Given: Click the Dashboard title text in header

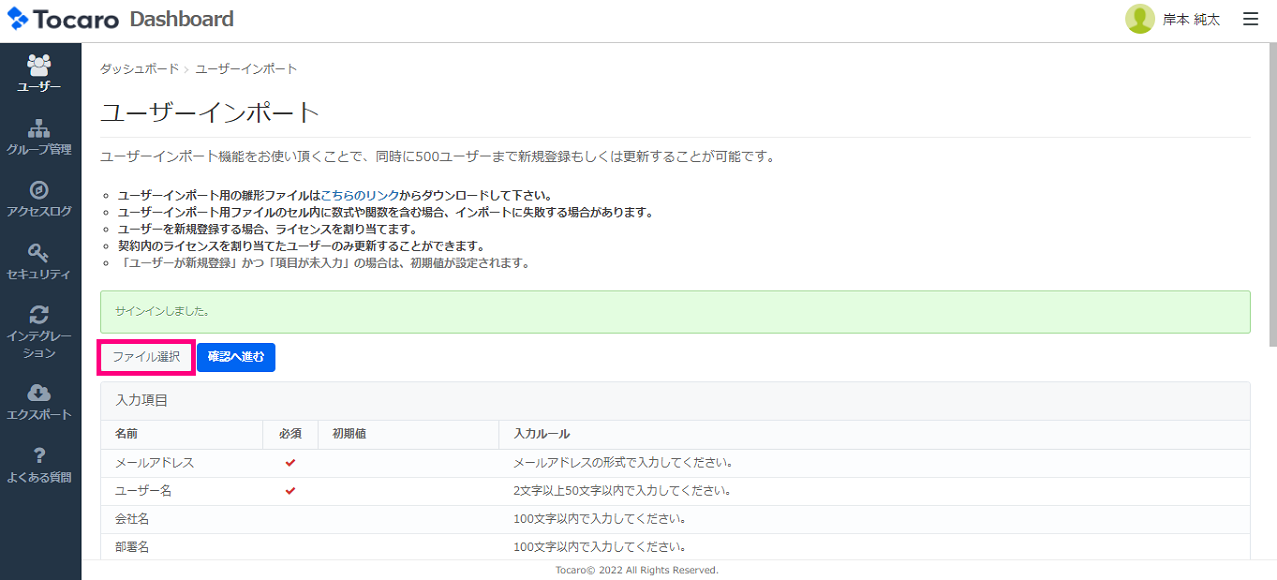Looking at the screenshot, I should [181, 19].
